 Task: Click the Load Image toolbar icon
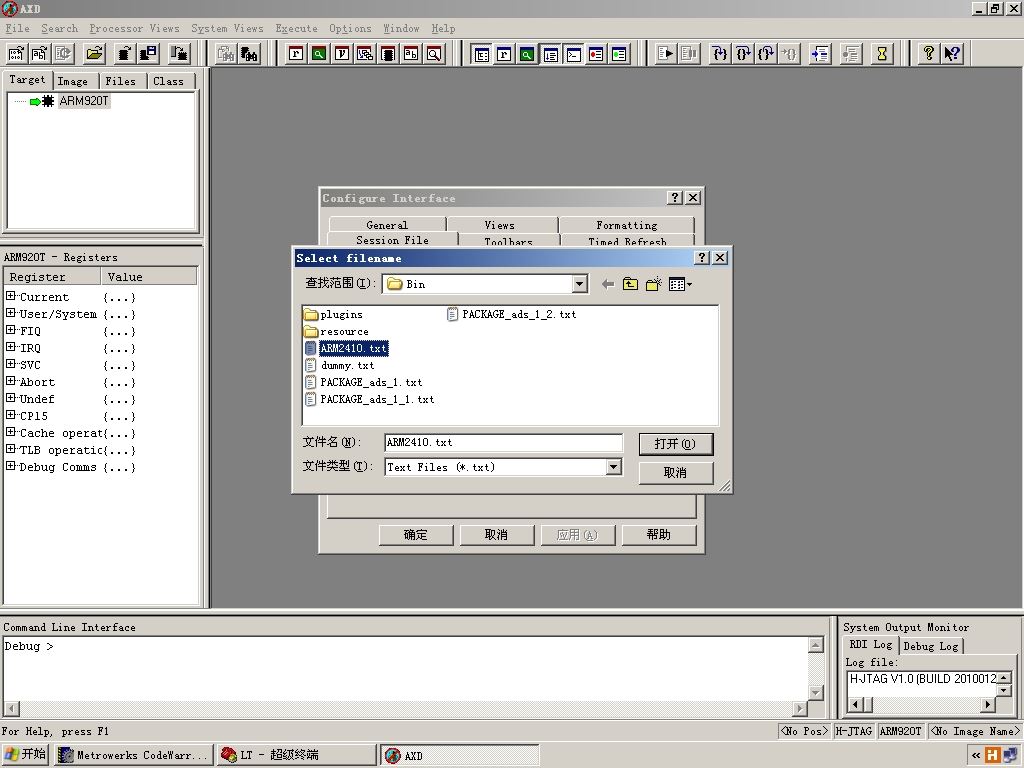coord(16,54)
